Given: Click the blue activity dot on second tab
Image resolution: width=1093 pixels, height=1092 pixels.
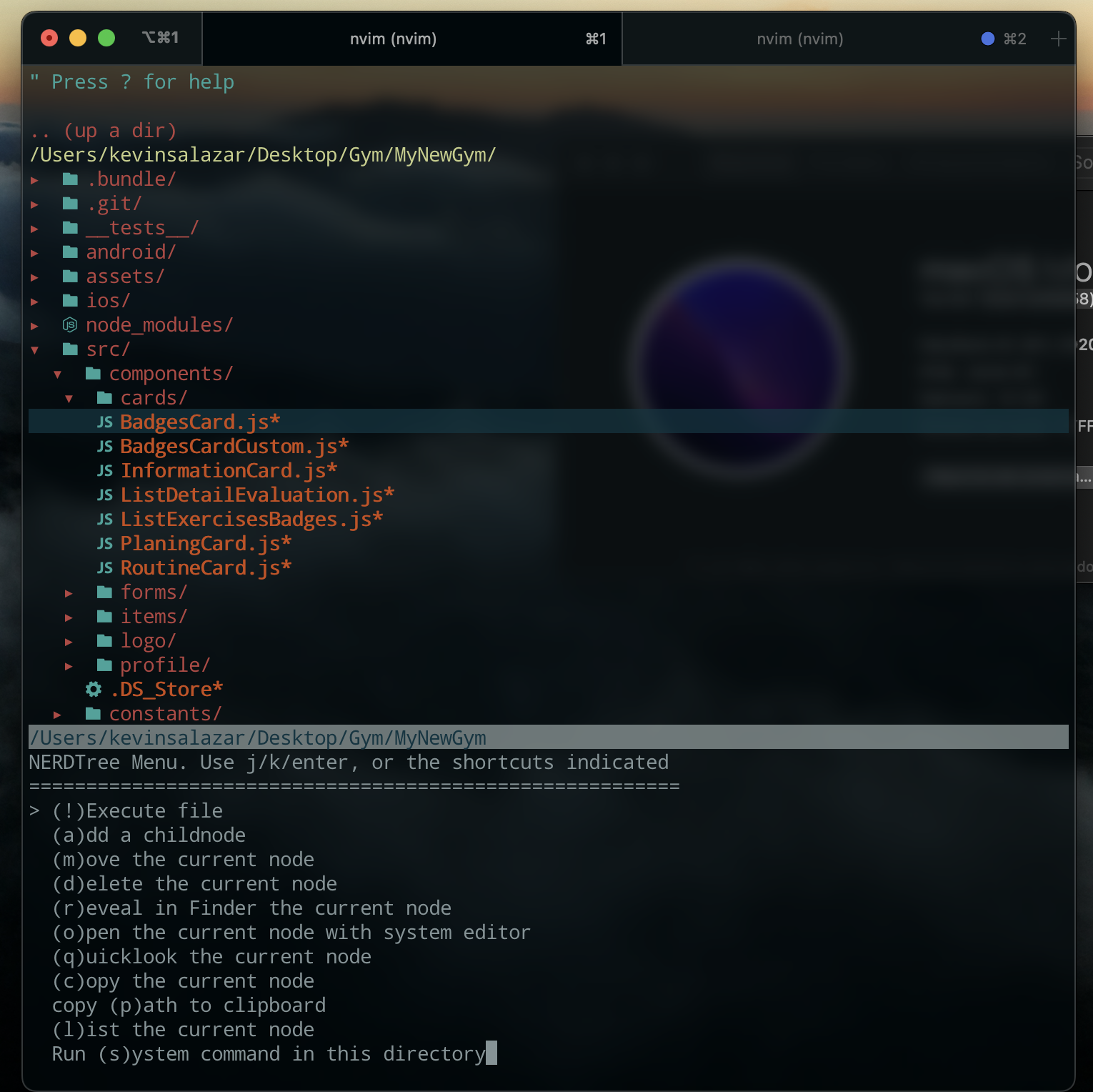Looking at the screenshot, I should point(988,39).
